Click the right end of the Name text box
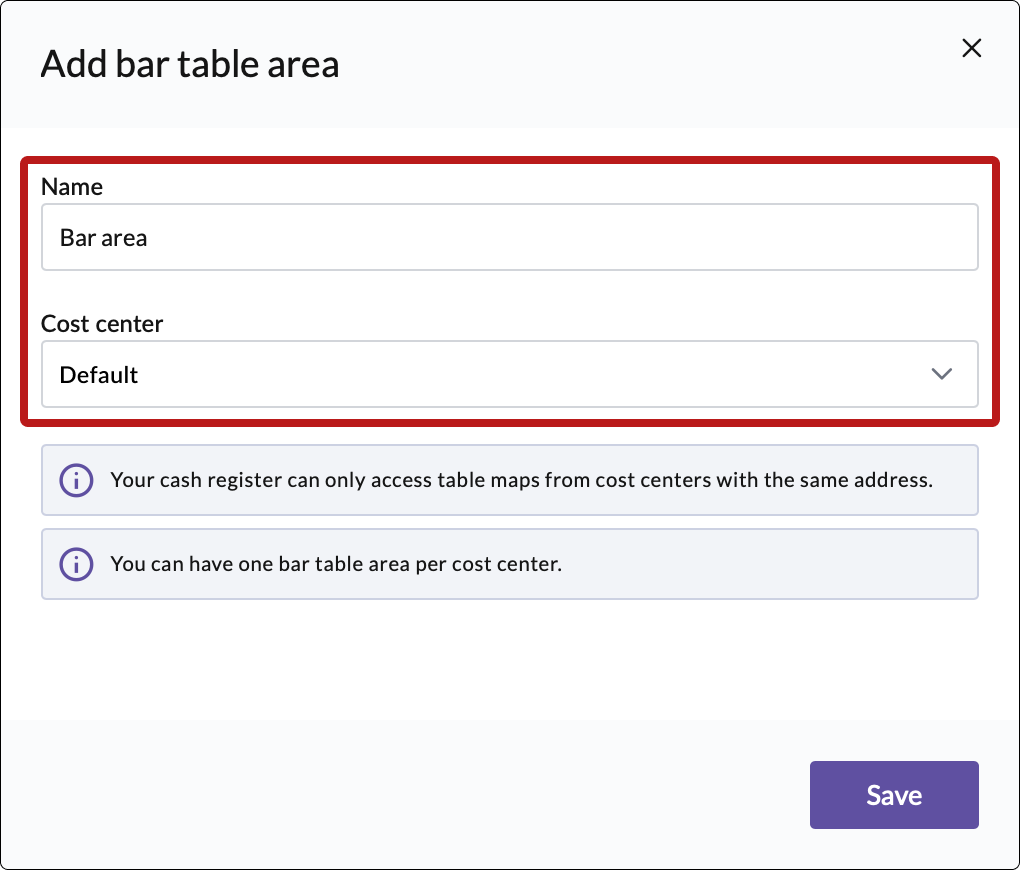Viewport: 1020px width, 870px height. coord(940,238)
